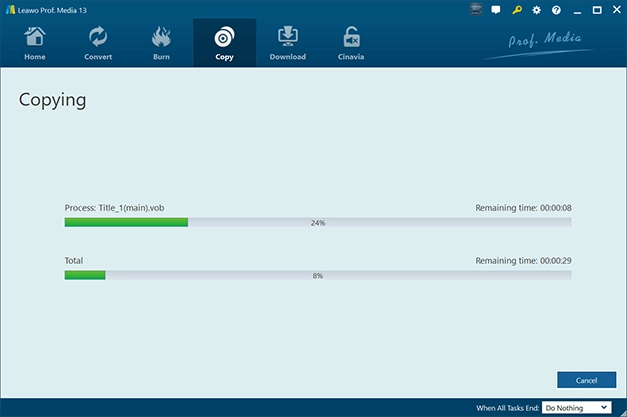The width and height of the screenshot is (627, 417).
Task: Click the yellow key registration icon
Action: coord(517,10)
